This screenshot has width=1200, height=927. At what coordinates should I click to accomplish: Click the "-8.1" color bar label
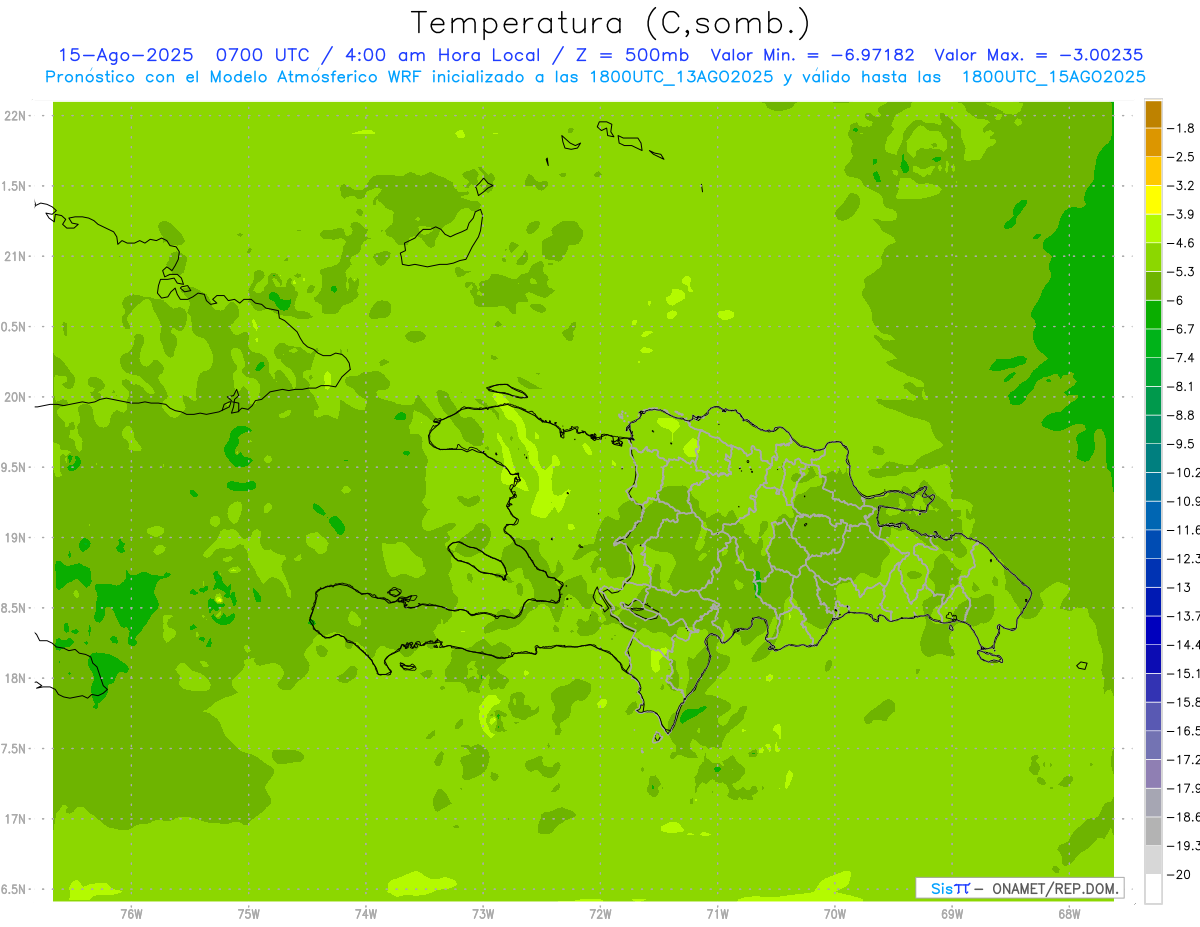pyautogui.click(x=1181, y=386)
